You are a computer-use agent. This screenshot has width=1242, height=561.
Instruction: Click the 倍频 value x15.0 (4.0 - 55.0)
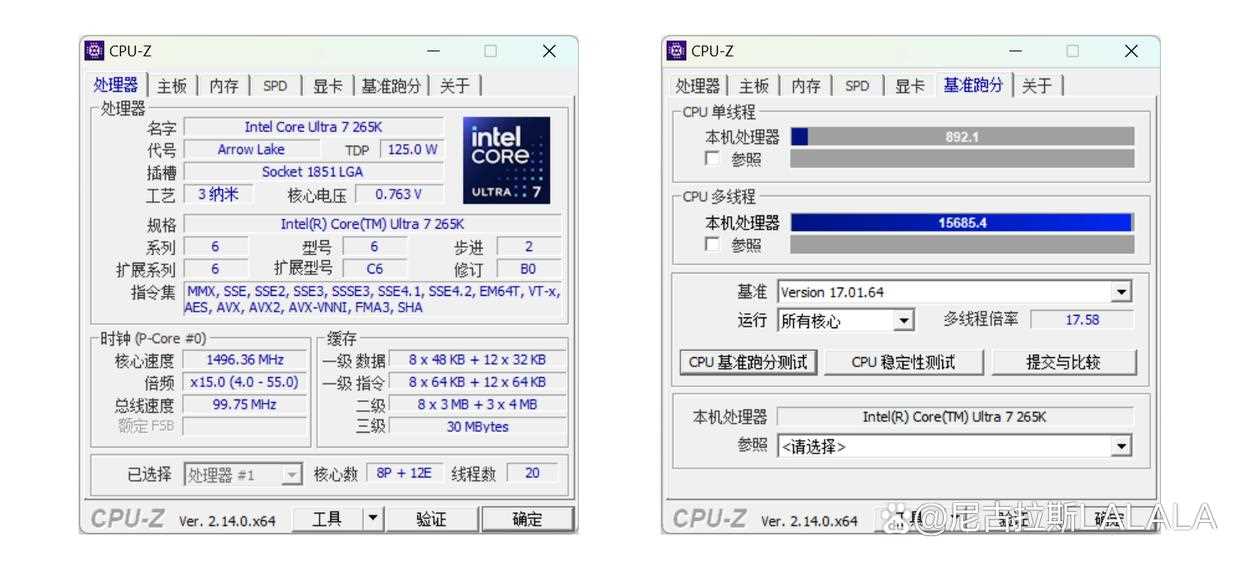point(245,382)
